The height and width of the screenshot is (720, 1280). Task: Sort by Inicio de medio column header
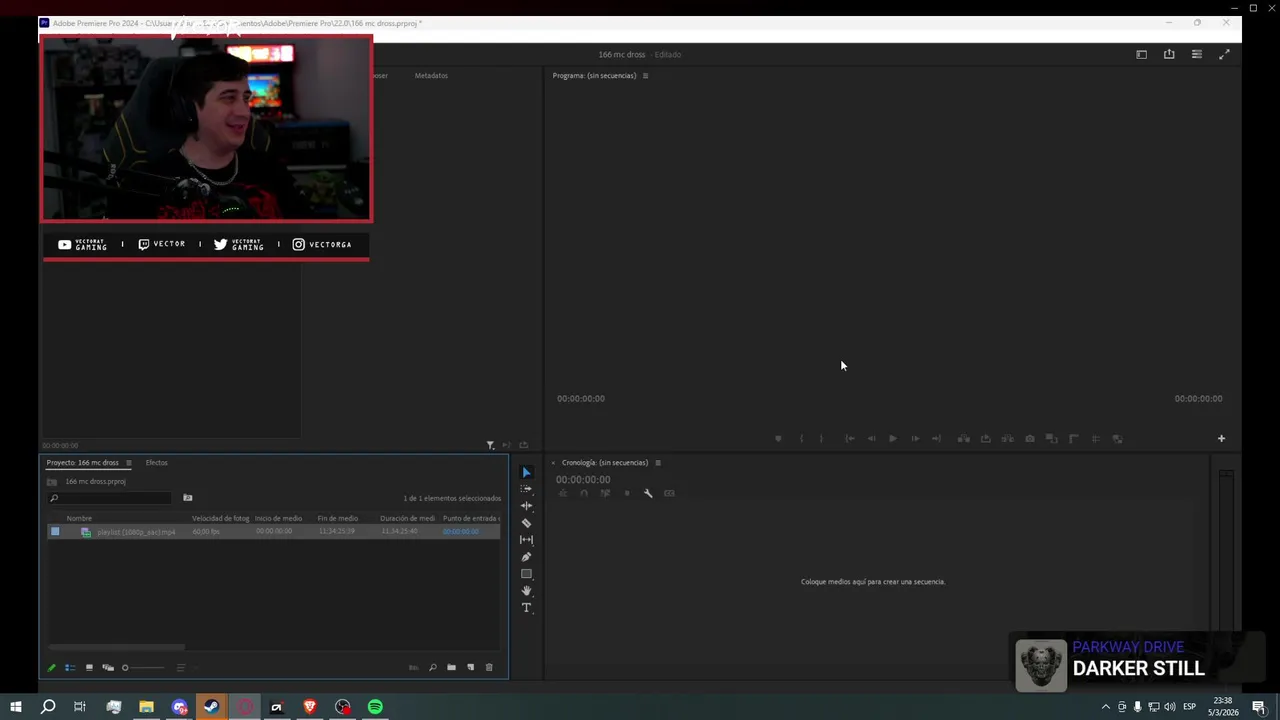278,519
